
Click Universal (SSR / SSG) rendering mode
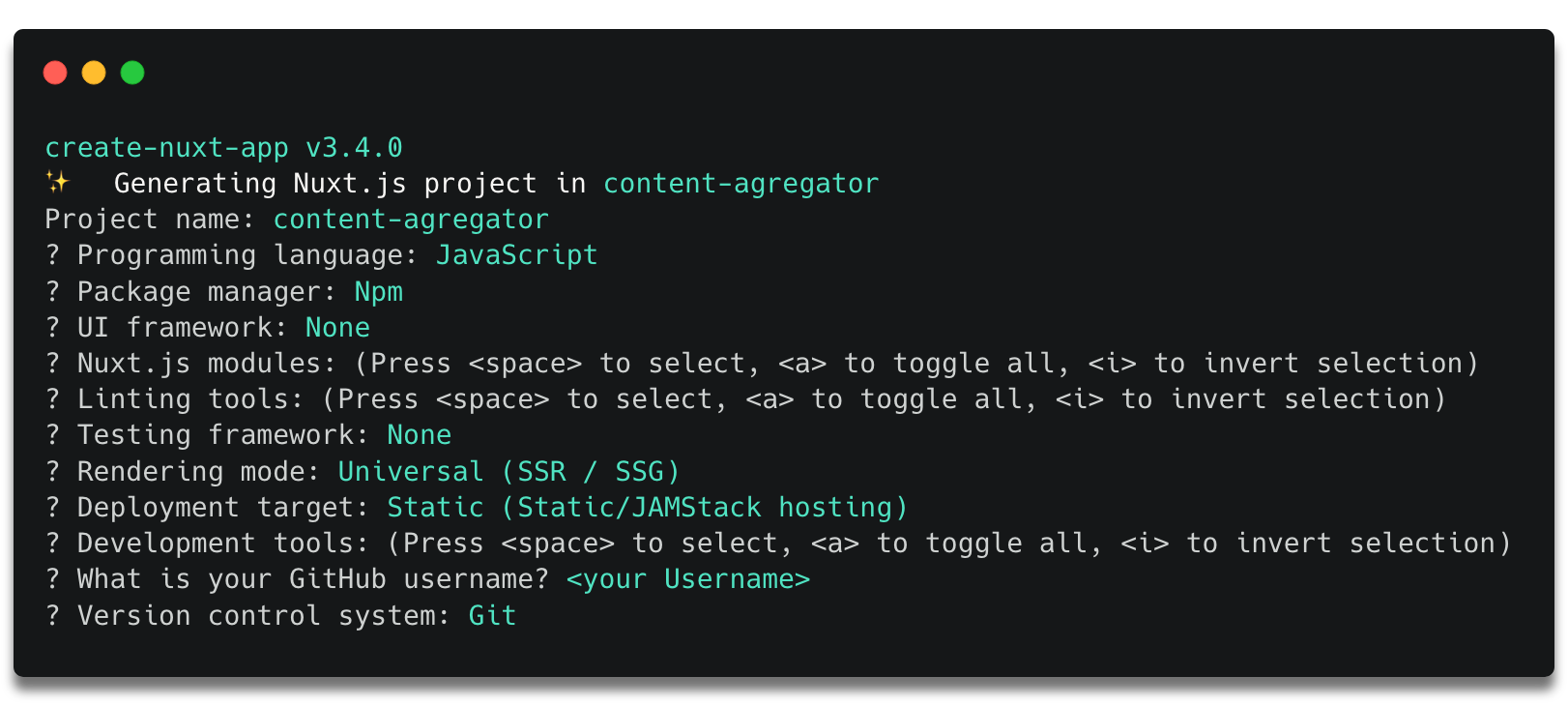pos(509,472)
